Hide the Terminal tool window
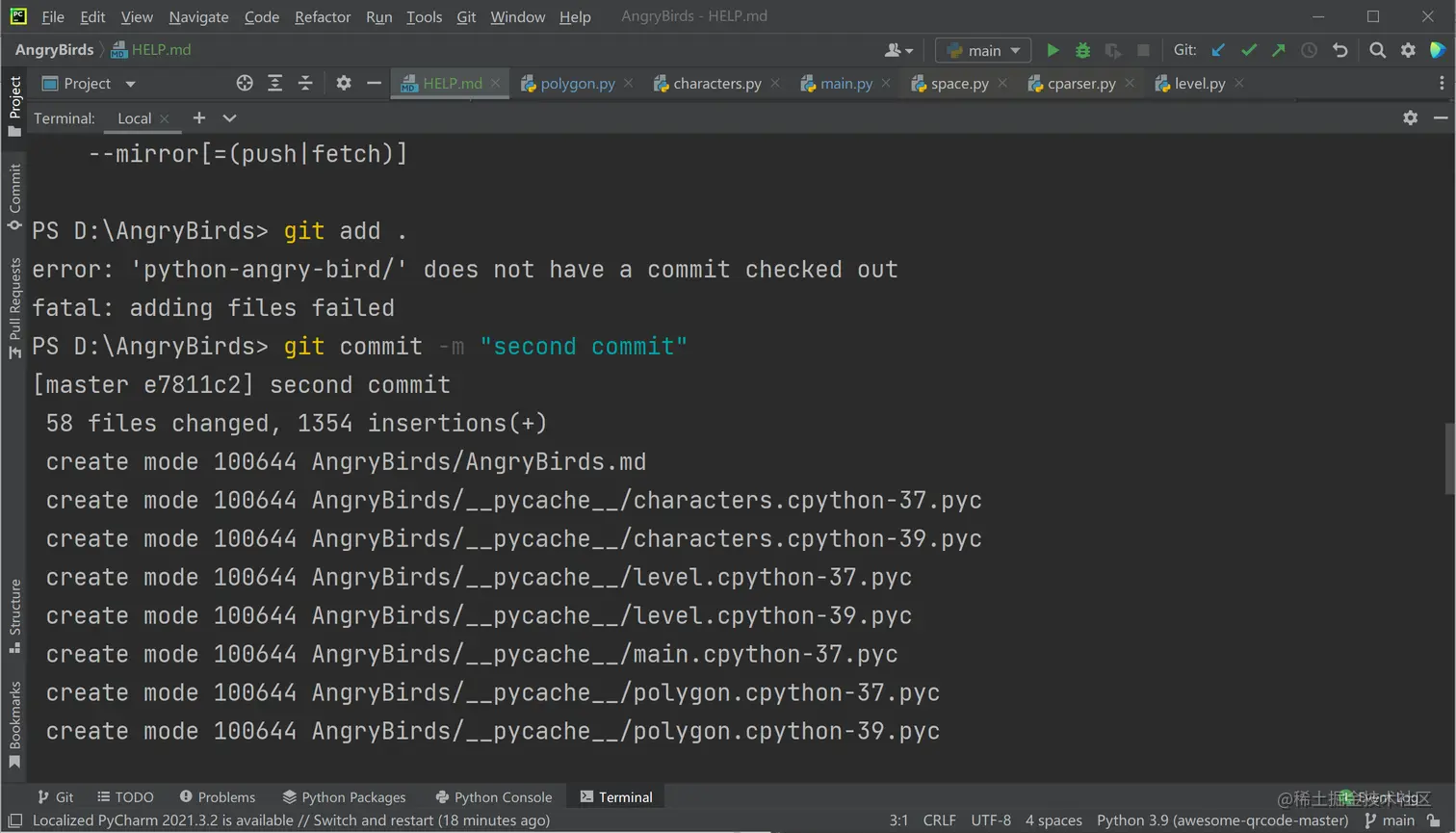This screenshot has height=833, width=1456. click(x=1441, y=117)
